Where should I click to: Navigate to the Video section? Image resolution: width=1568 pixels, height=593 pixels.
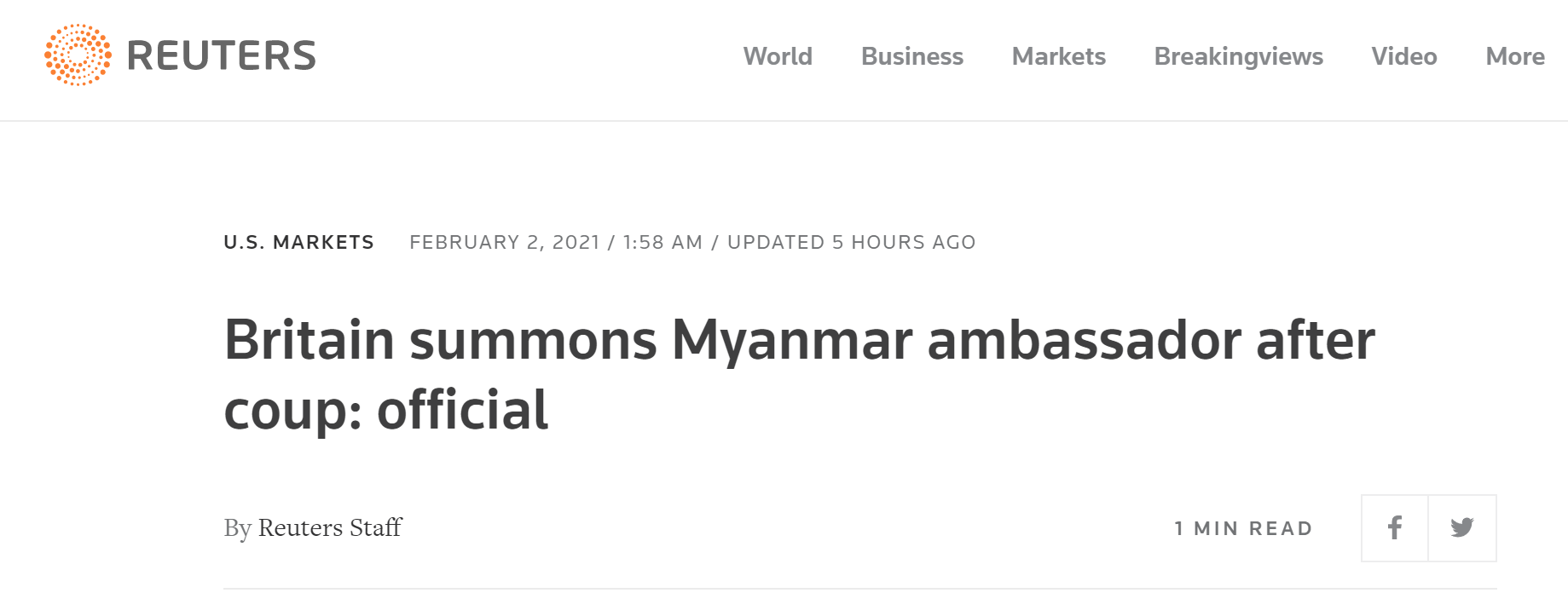pos(1403,56)
